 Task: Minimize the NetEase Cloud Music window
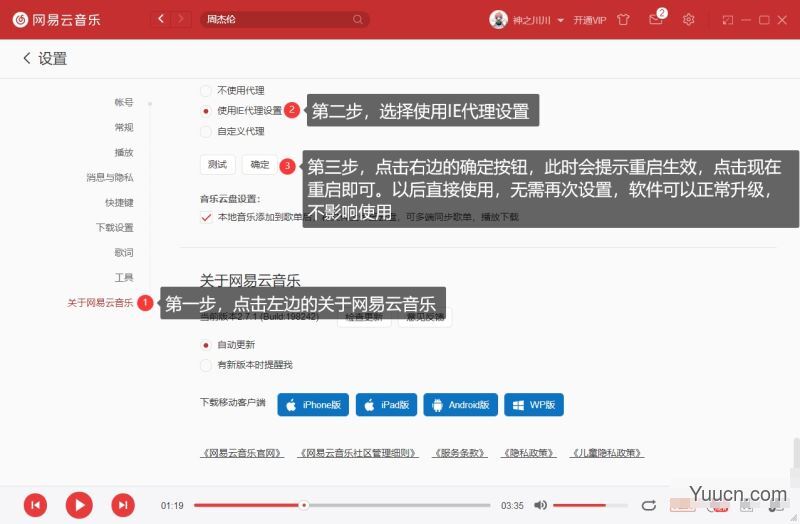coord(746,20)
